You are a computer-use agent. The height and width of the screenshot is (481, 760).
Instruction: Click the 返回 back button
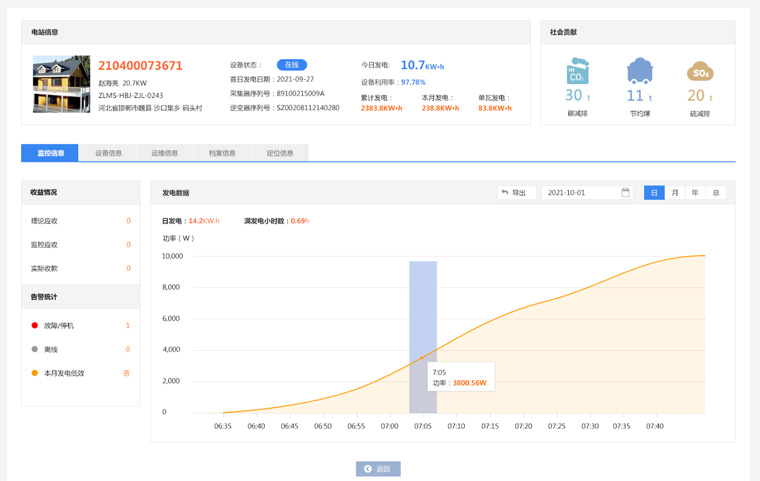click(378, 469)
